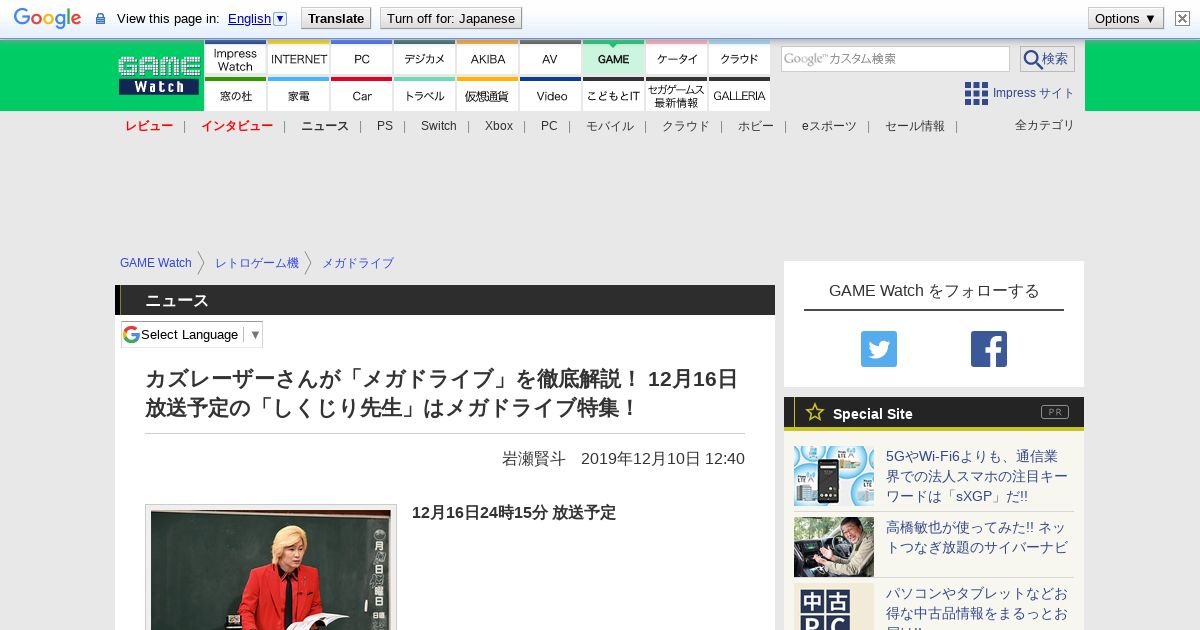Image resolution: width=1200 pixels, height=630 pixels.
Task: Open the INTERNET tab
Action: [299, 59]
